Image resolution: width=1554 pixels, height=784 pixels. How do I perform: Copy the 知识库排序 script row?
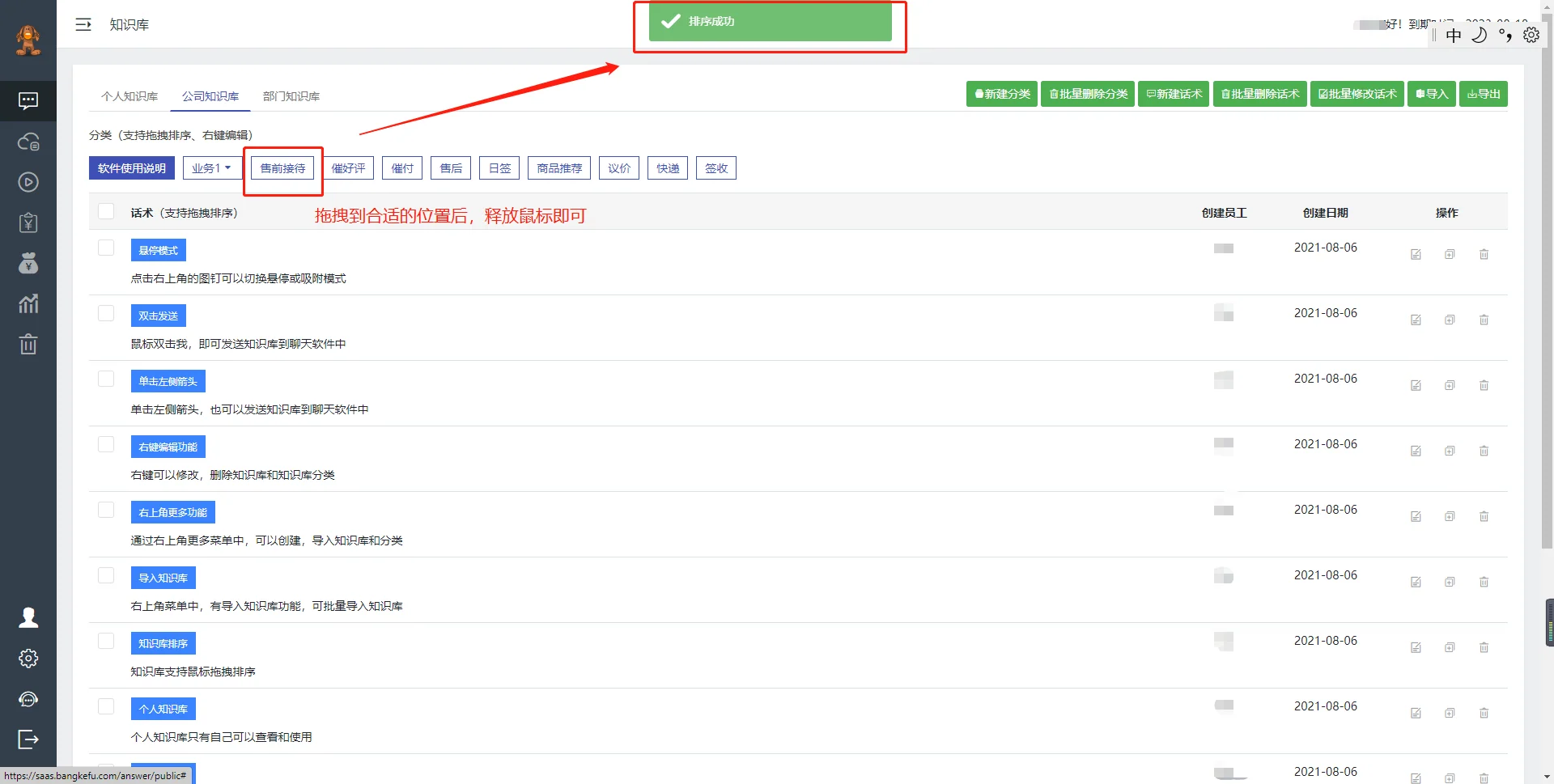(x=1450, y=647)
